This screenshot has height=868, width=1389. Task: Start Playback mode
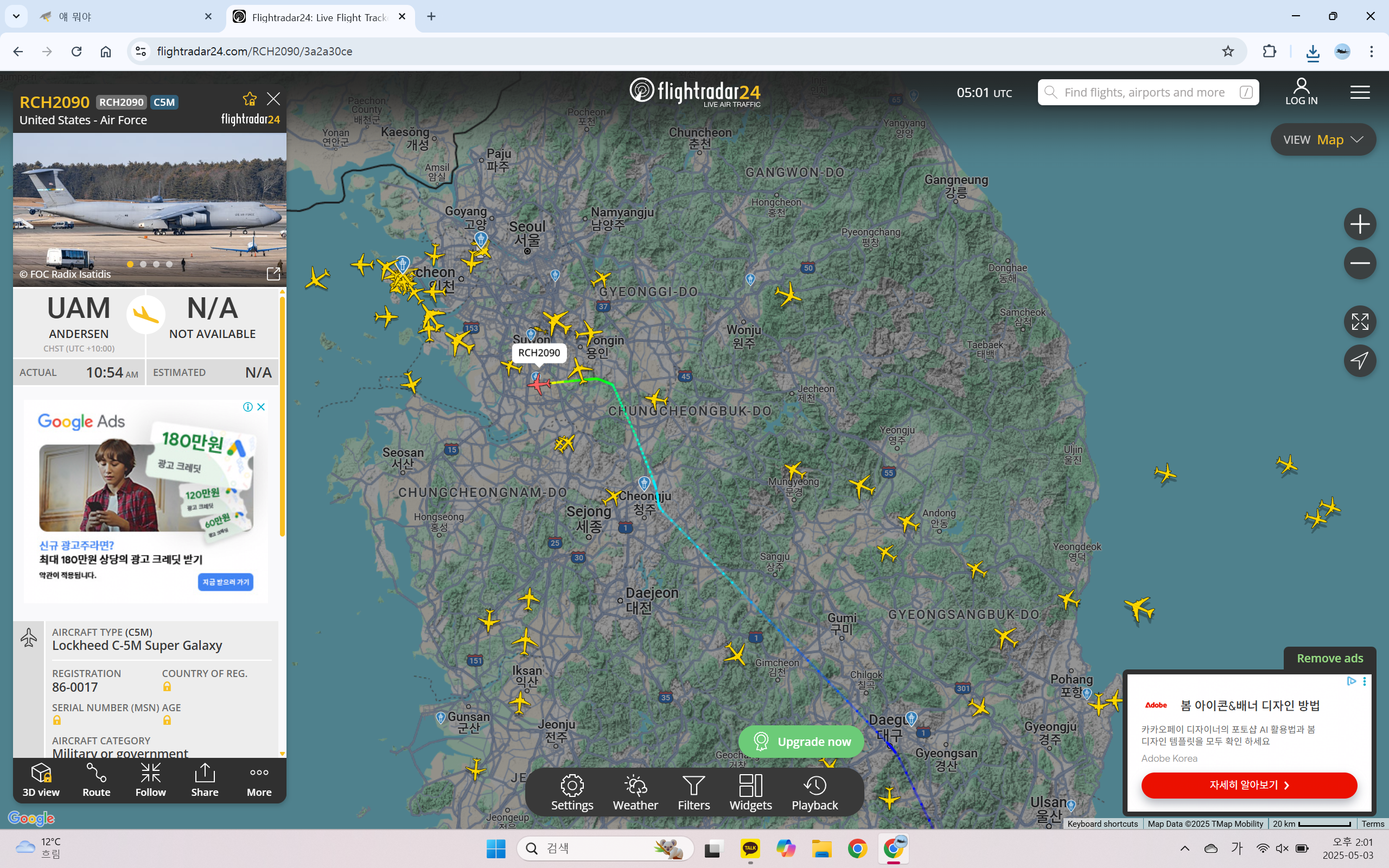pos(814,792)
